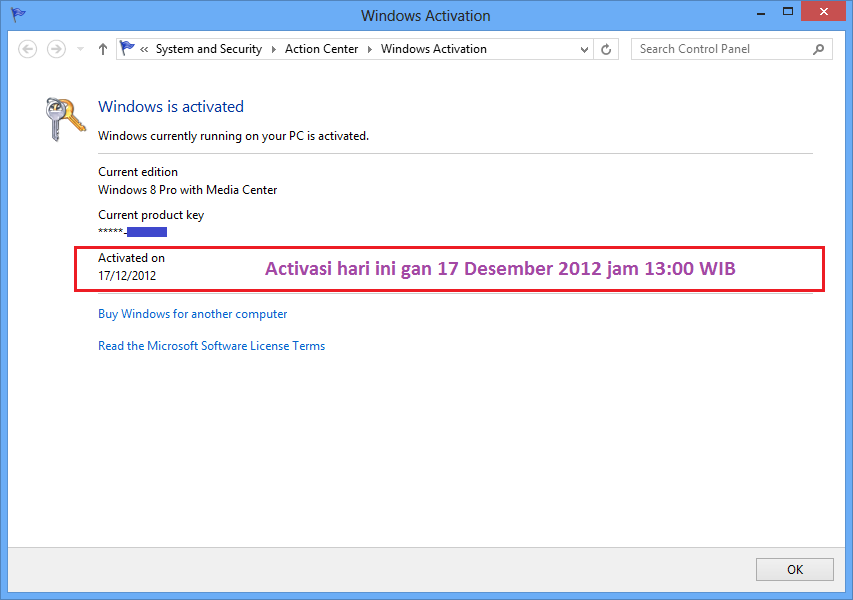Open the recent locations dropdown arrow
The image size is (853, 600).
pos(81,49)
